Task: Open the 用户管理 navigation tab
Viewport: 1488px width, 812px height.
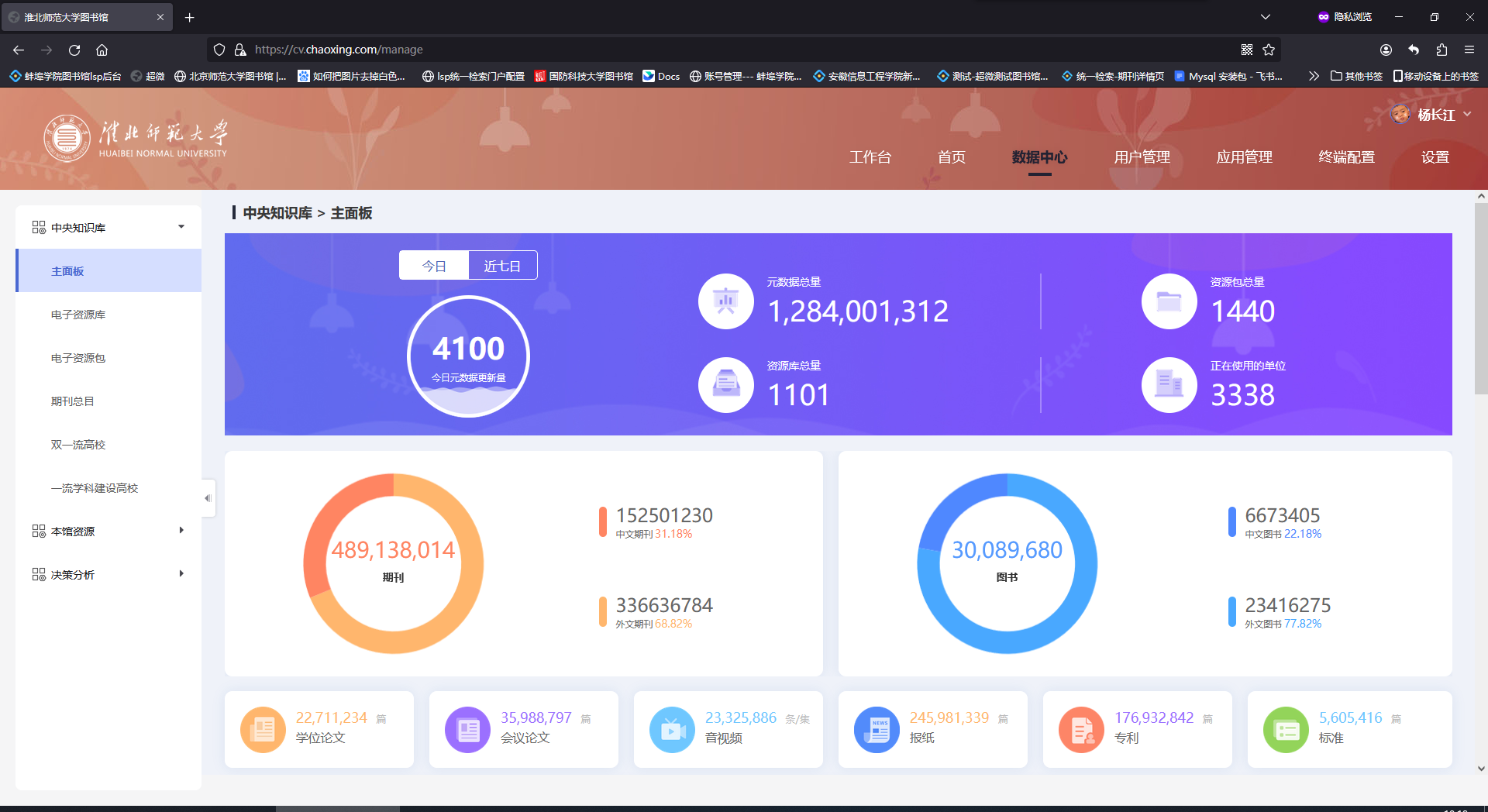Action: (x=1142, y=157)
